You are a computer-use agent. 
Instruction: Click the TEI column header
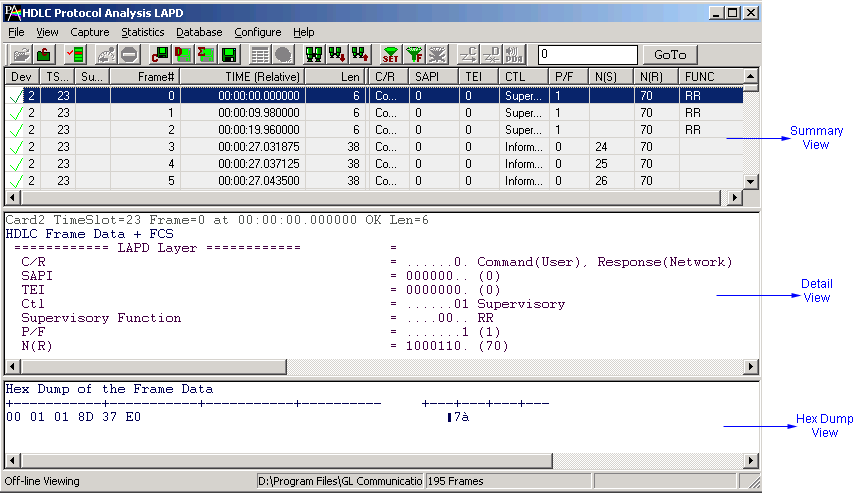click(x=478, y=76)
